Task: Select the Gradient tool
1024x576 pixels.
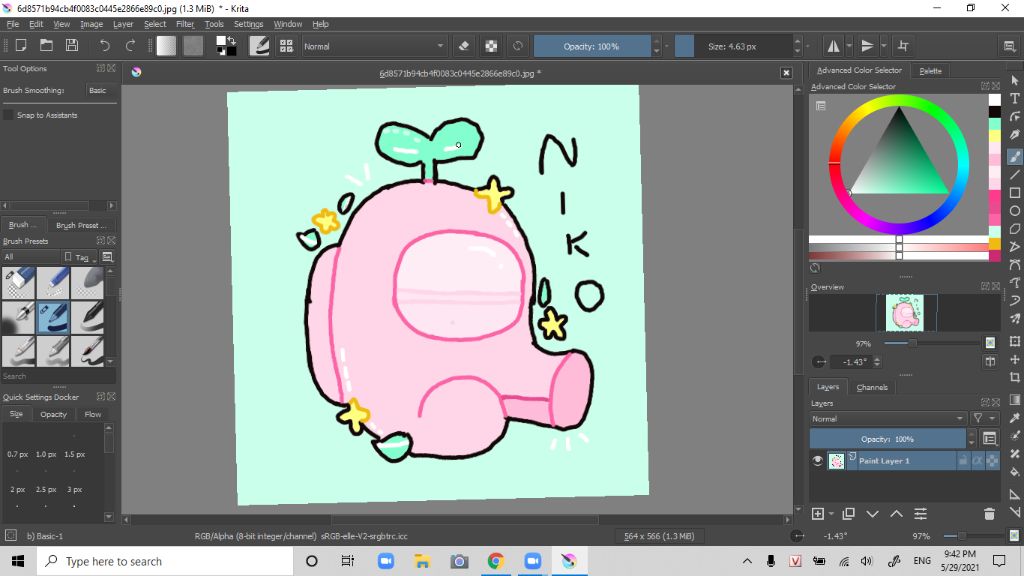Action: 1014,400
